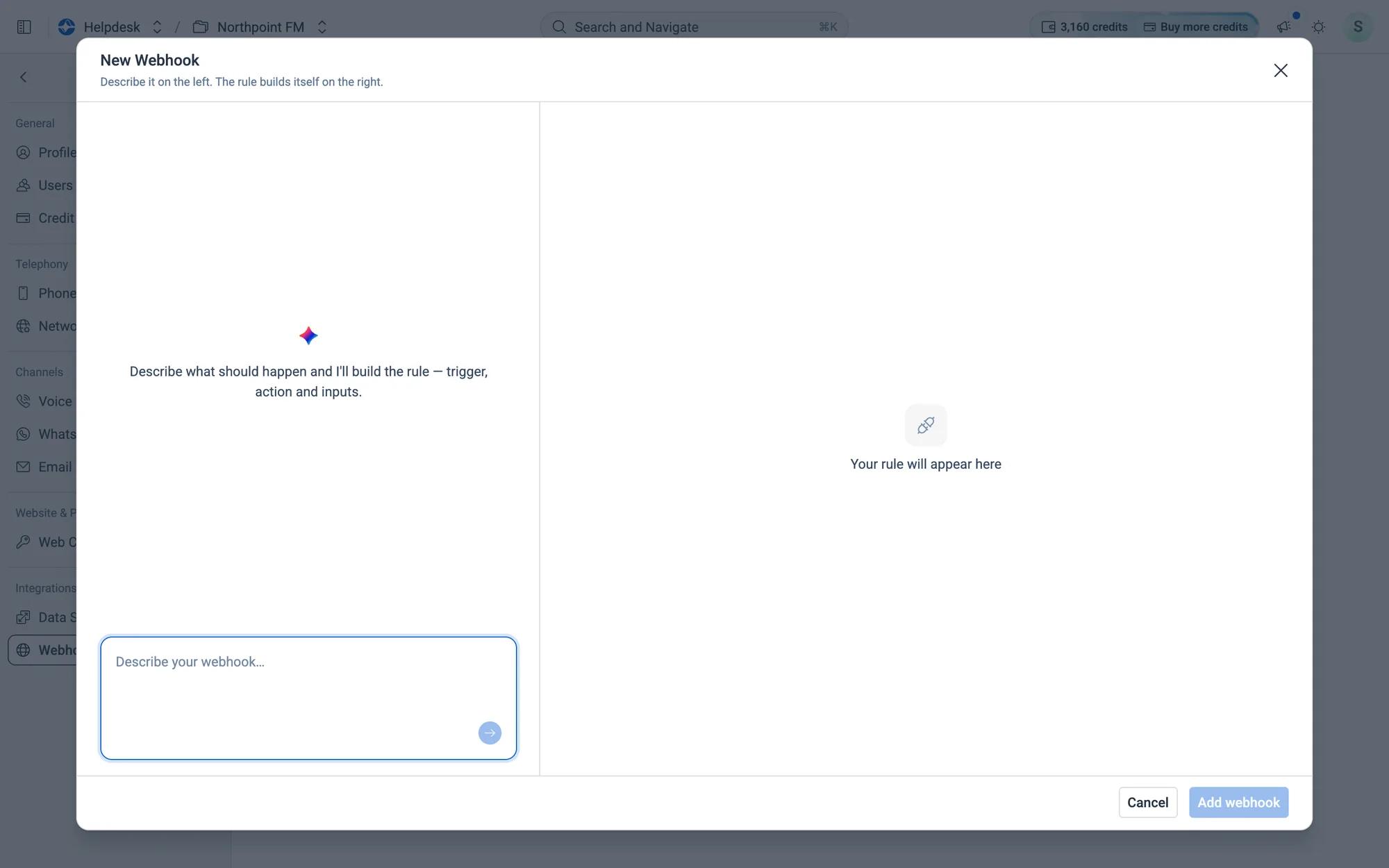Click 'Your rule will appear here' text
This screenshot has height=868, width=1389.
point(925,464)
